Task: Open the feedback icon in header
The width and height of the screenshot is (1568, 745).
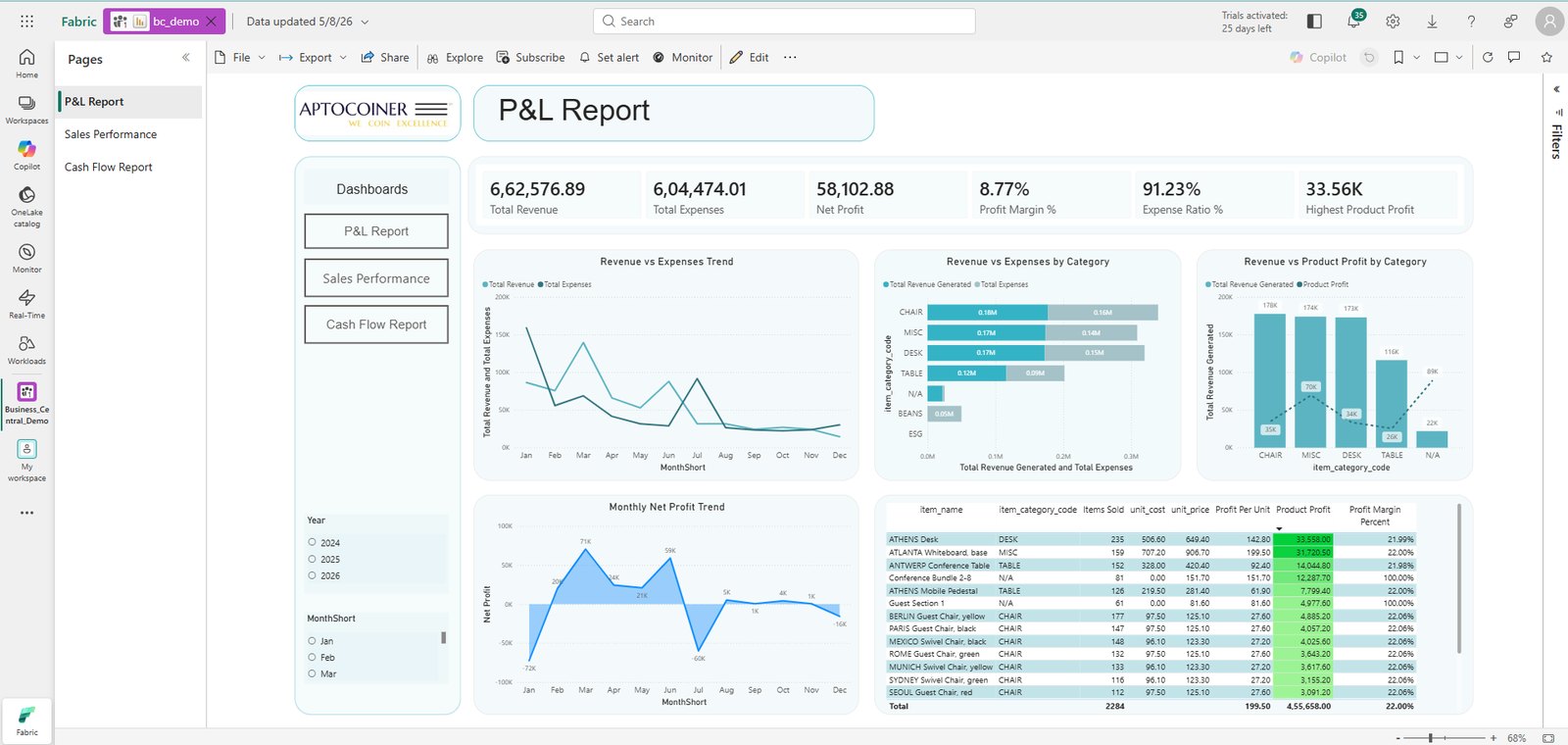Action: pos(1510,21)
